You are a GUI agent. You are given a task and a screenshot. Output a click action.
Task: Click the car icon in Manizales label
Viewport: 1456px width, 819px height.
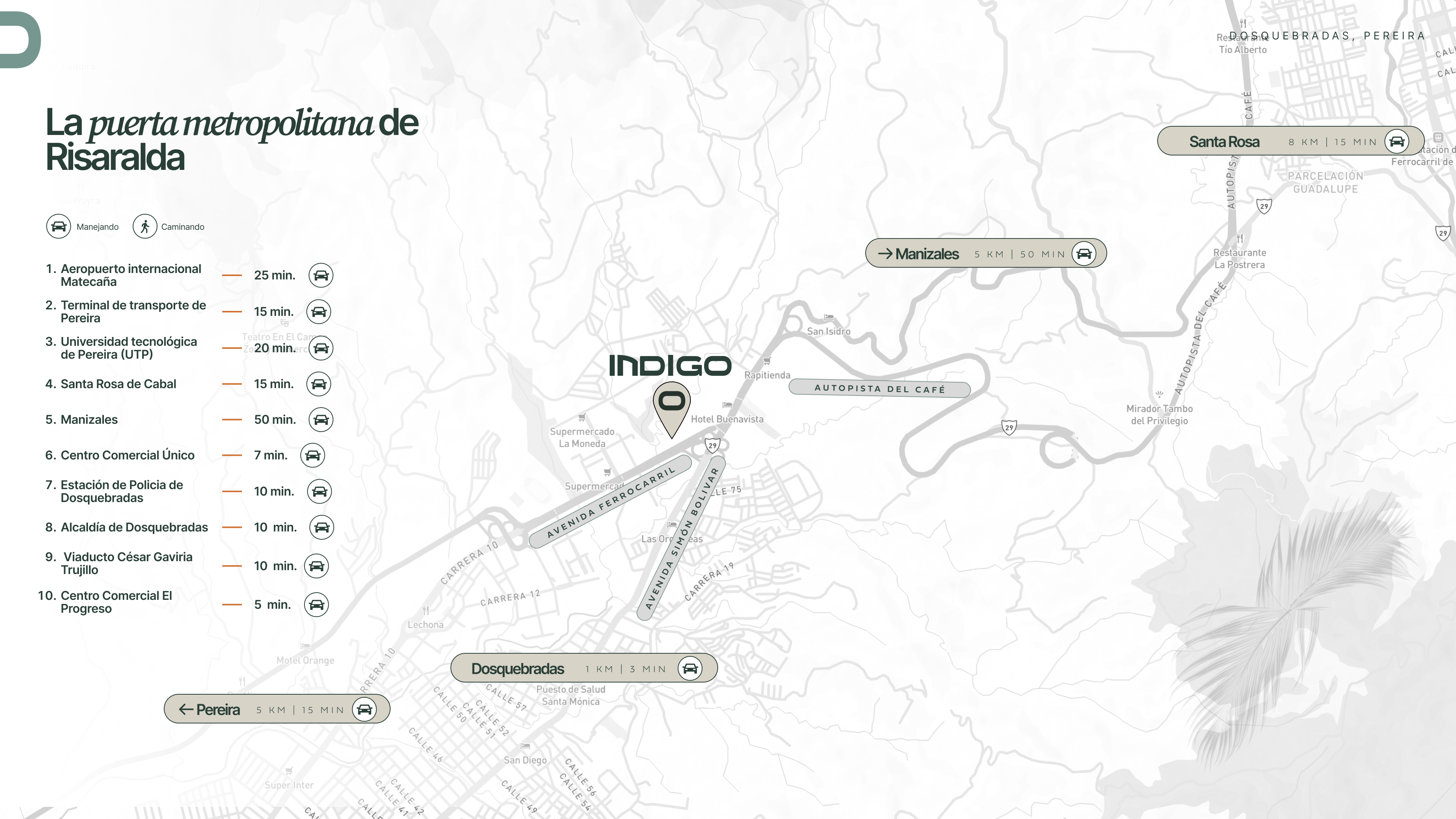coord(1084,253)
